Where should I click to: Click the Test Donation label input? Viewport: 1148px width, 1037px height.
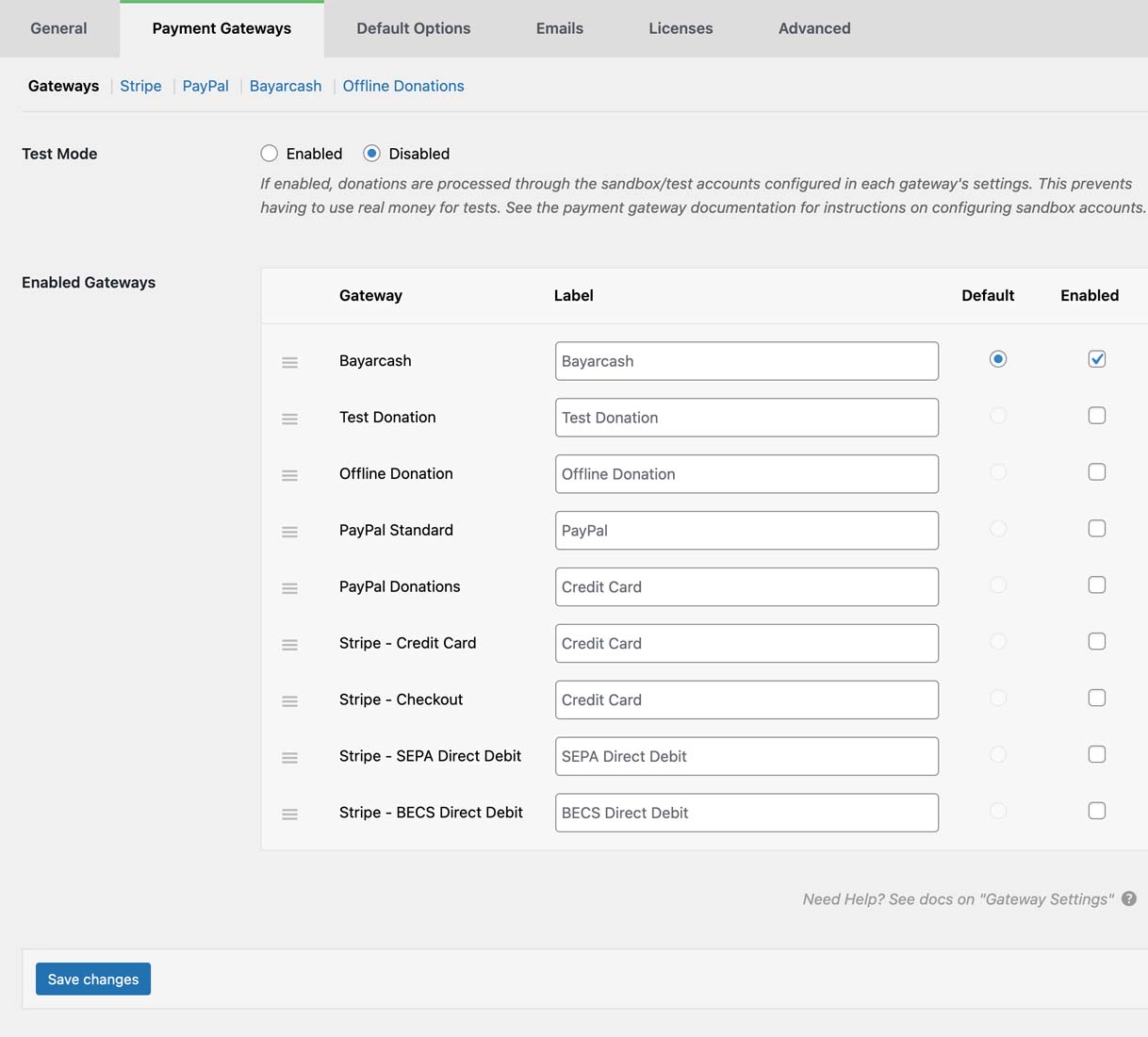pos(746,418)
